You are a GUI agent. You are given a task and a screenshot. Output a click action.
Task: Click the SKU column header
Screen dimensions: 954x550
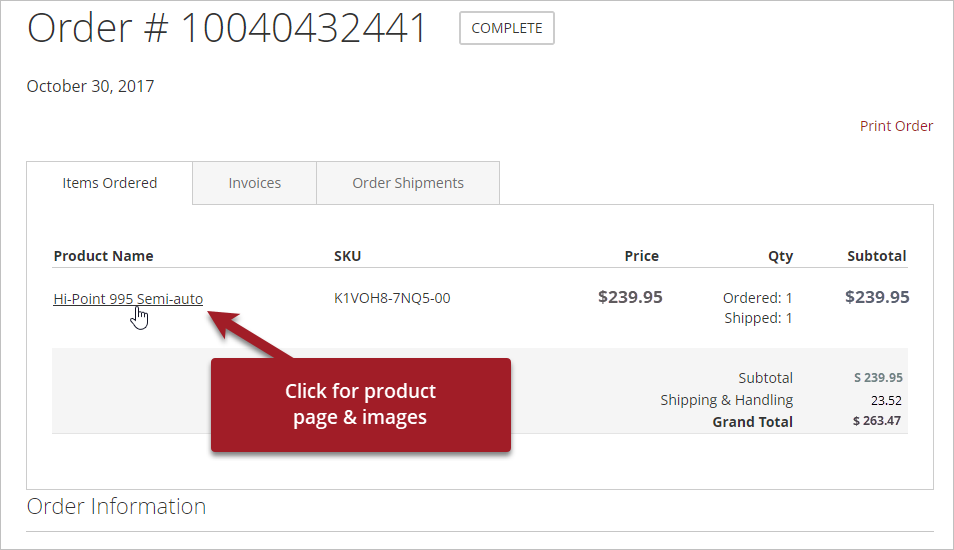tap(347, 256)
